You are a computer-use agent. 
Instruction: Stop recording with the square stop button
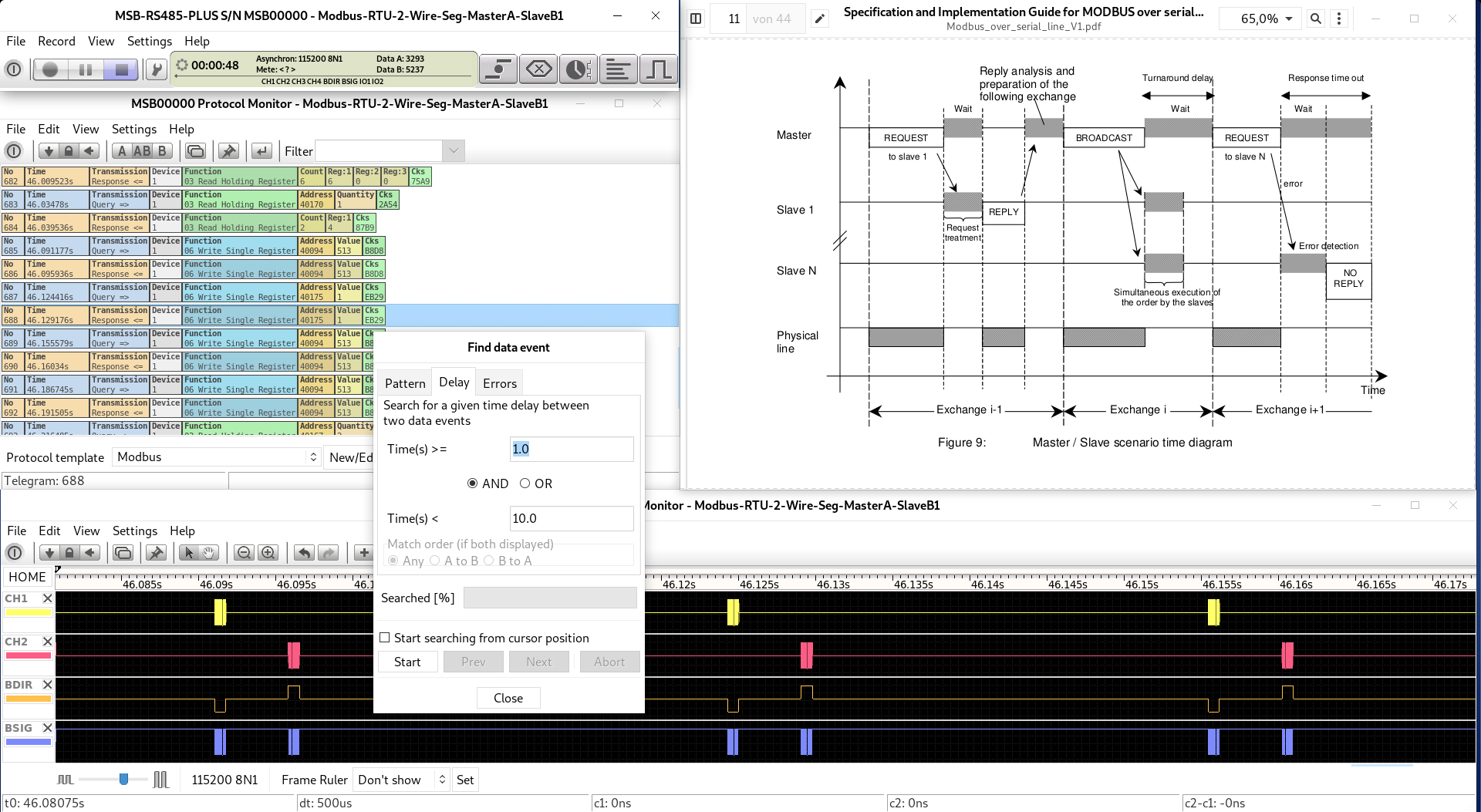point(121,69)
